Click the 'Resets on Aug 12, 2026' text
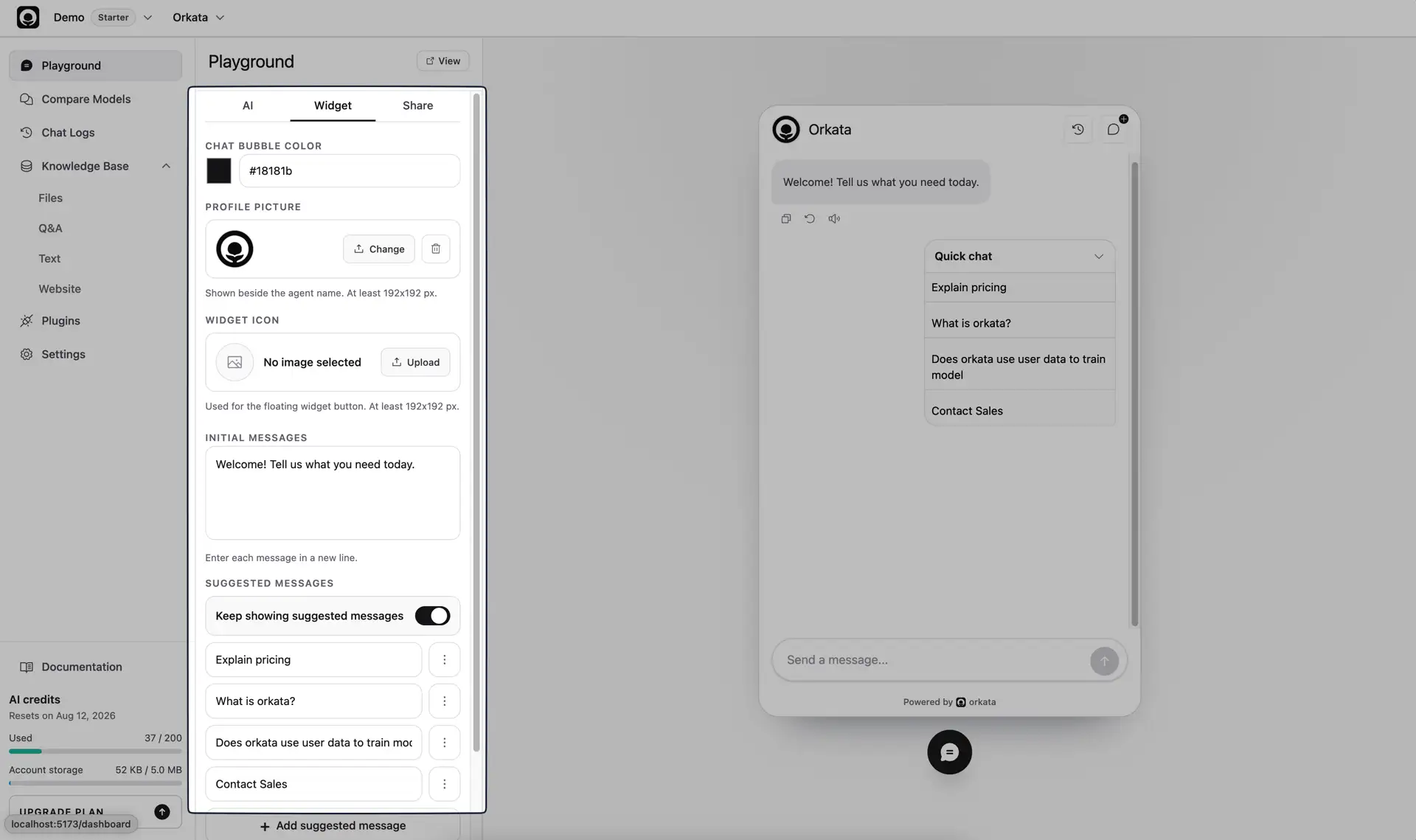The height and width of the screenshot is (840, 1416). (x=62, y=716)
